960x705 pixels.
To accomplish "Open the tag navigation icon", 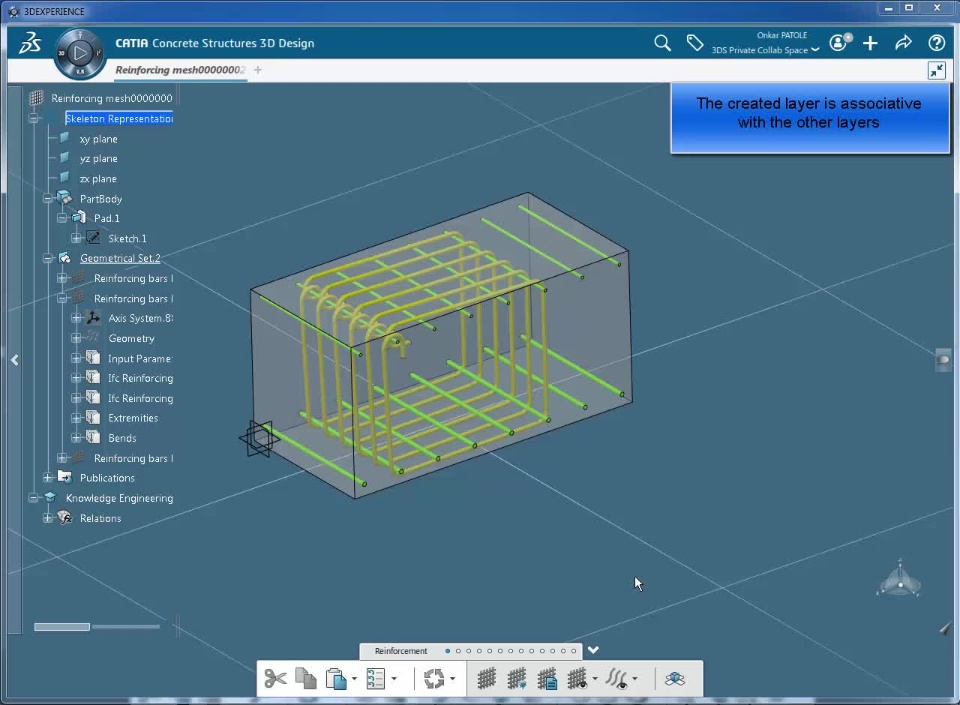I will coord(694,43).
